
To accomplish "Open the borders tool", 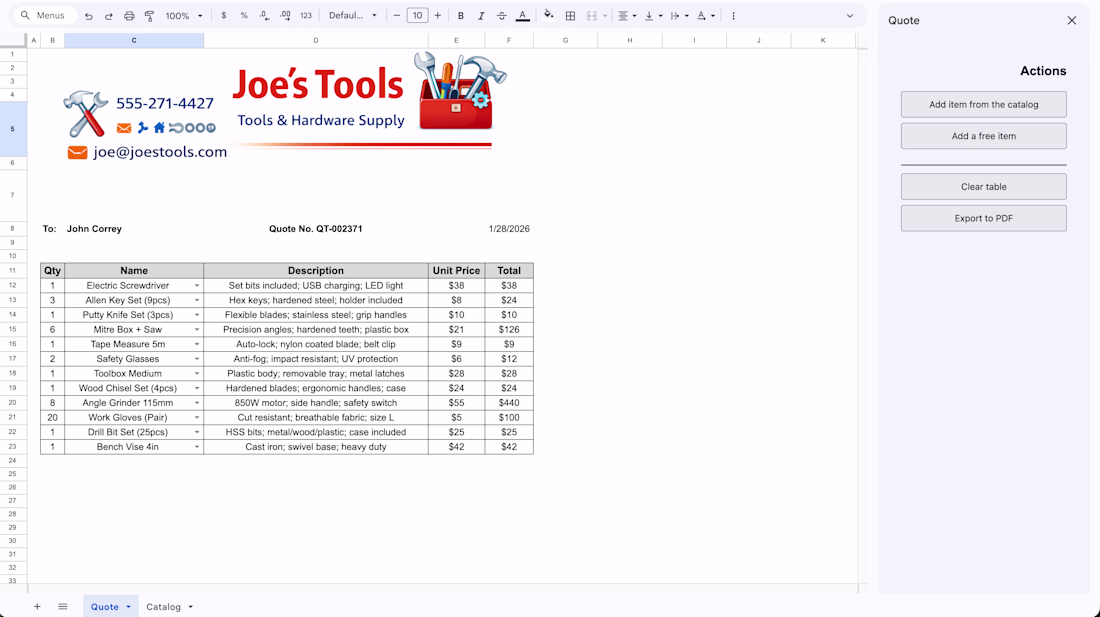I will [x=570, y=15].
